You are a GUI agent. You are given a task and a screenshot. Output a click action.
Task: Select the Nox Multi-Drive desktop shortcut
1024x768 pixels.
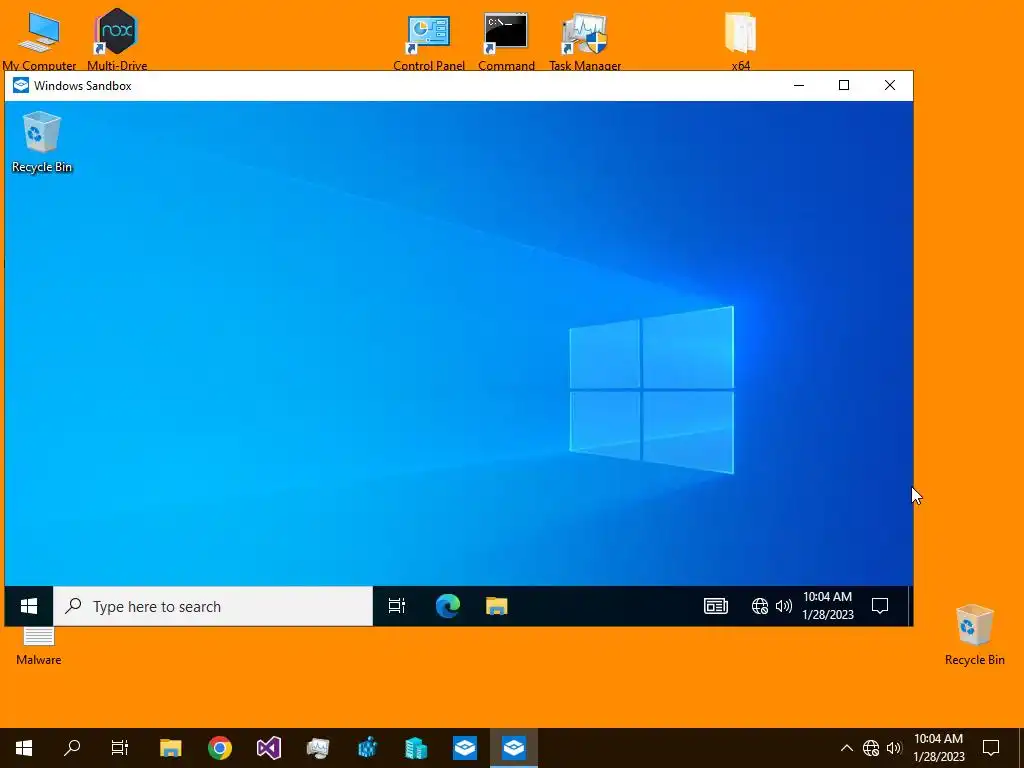pyautogui.click(x=117, y=39)
